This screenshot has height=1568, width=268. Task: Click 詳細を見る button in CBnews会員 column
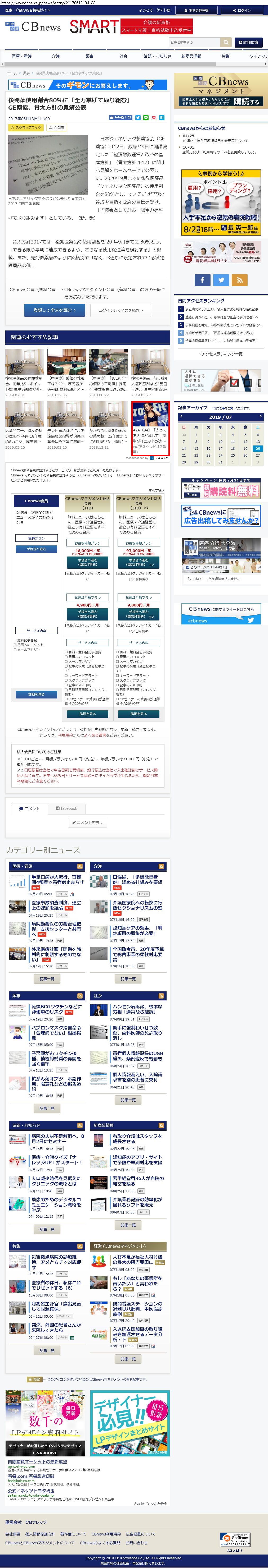coord(37,694)
